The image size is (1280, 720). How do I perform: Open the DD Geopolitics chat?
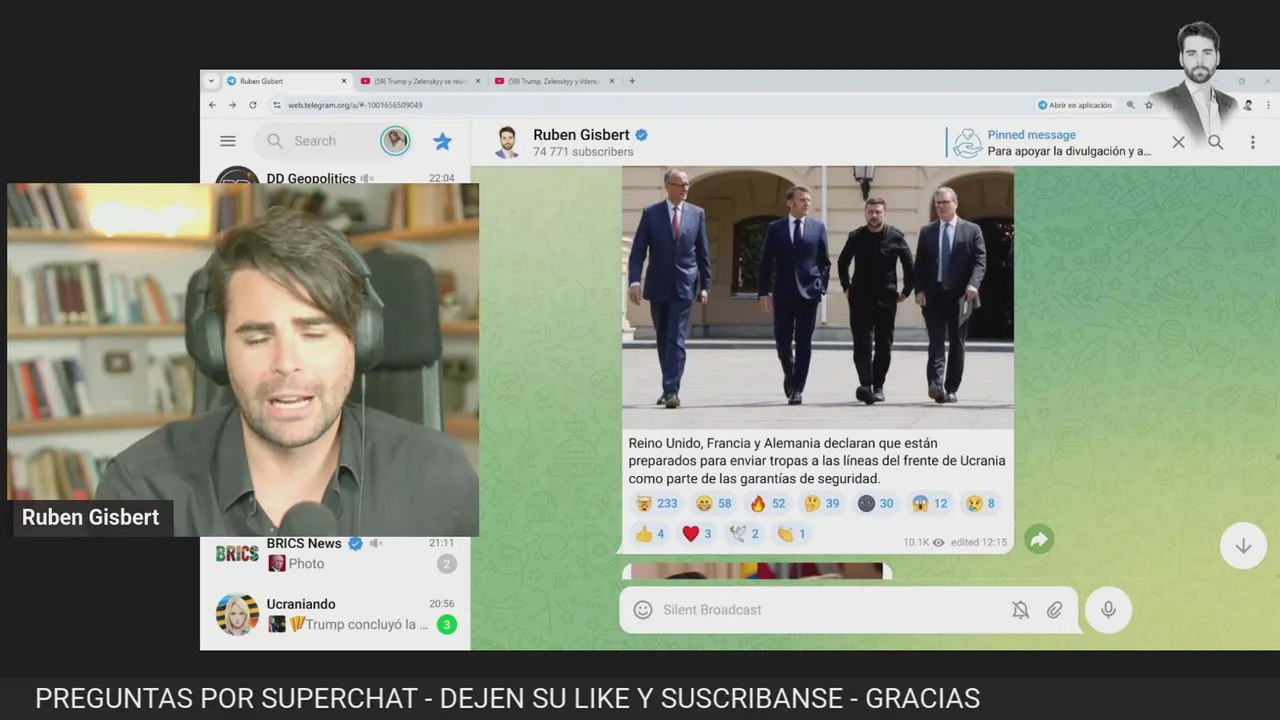pyautogui.click(x=335, y=176)
